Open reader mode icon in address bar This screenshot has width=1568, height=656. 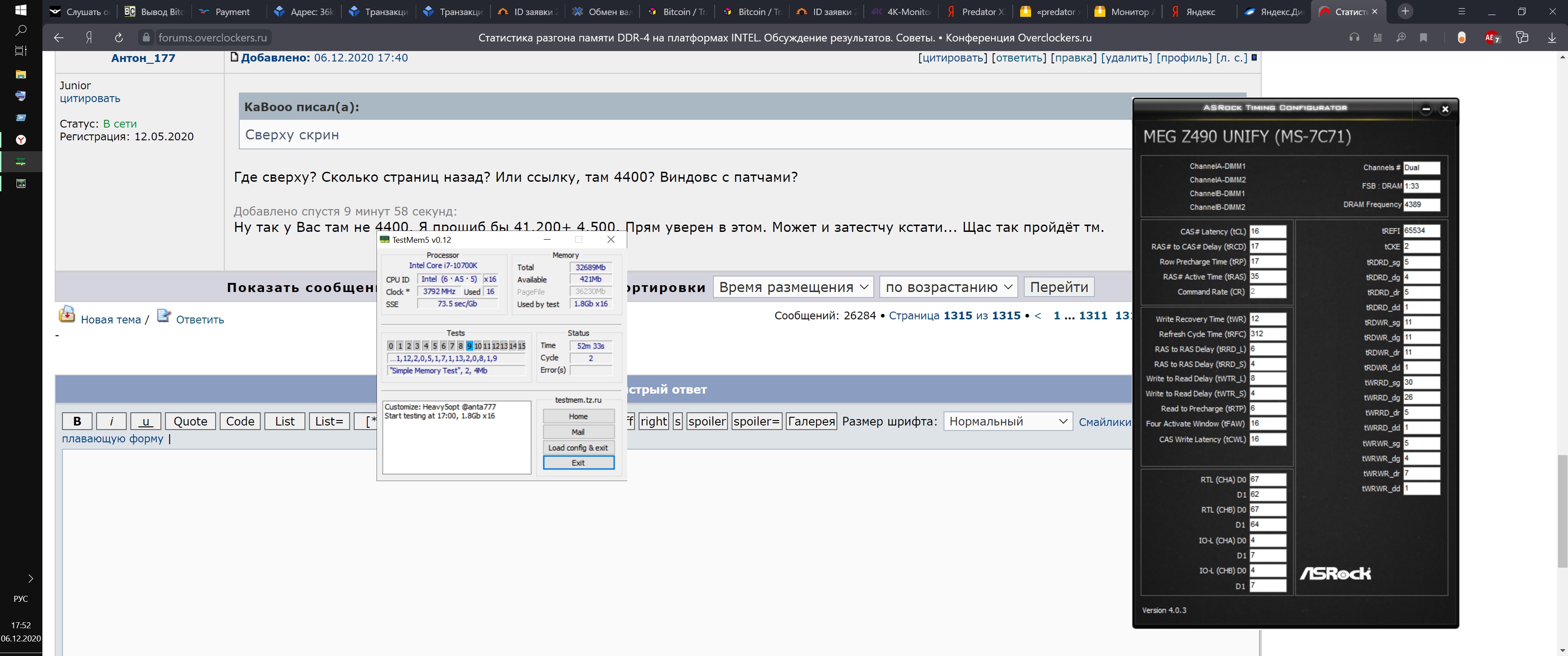1377,38
